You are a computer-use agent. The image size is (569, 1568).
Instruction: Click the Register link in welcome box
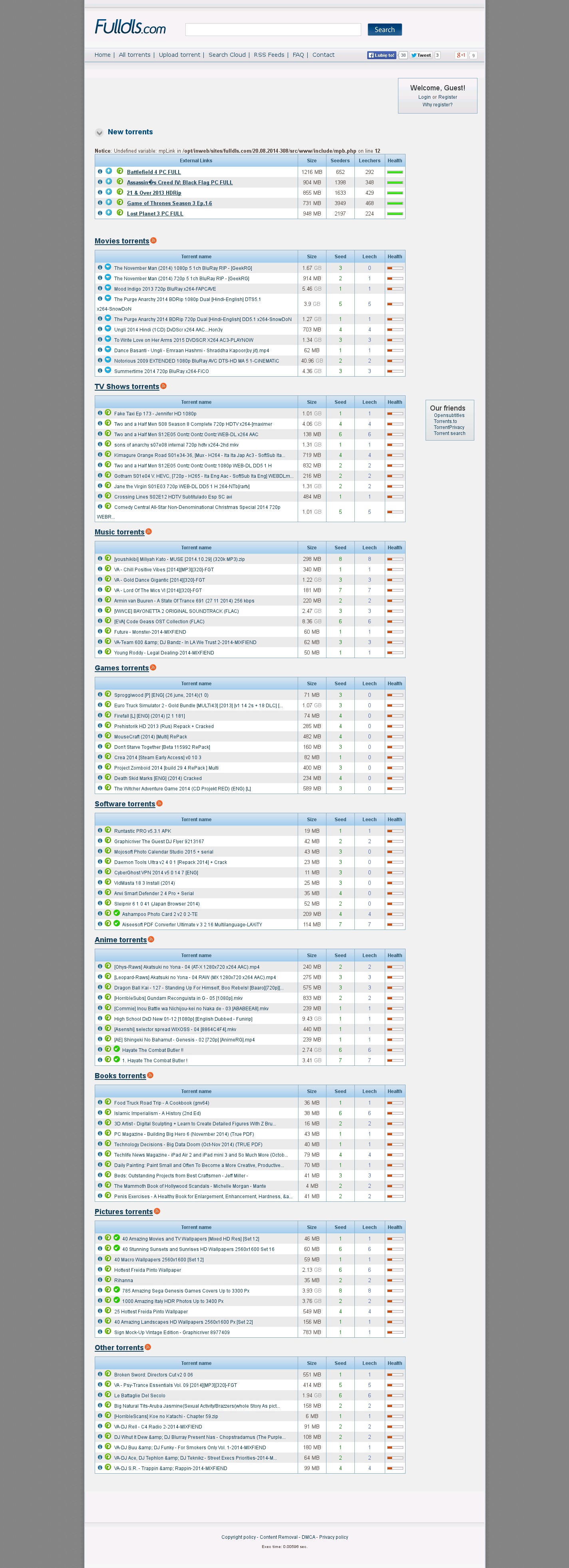(x=447, y=98)
